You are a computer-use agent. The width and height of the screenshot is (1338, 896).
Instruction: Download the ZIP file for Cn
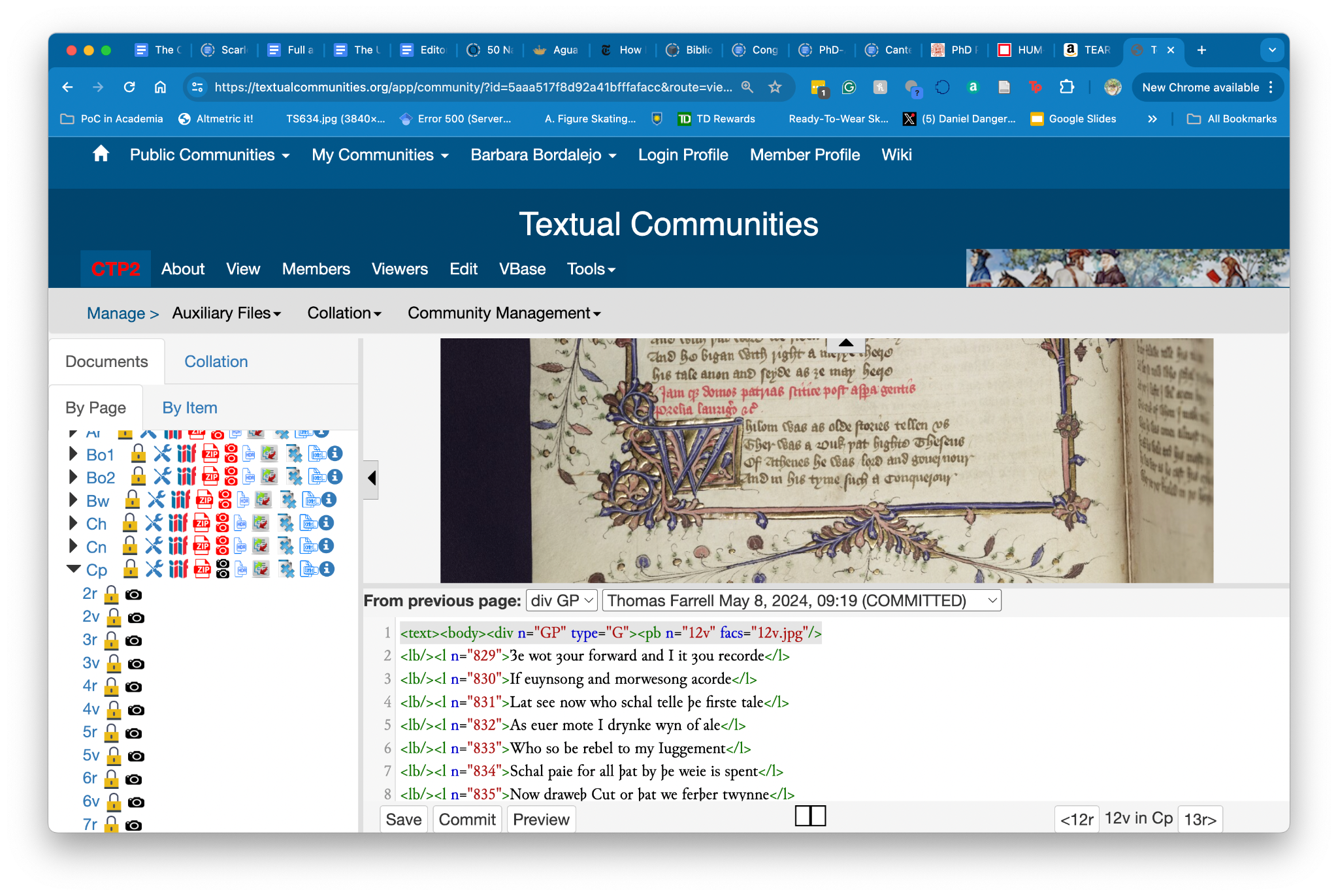click(x=203, y=545)
